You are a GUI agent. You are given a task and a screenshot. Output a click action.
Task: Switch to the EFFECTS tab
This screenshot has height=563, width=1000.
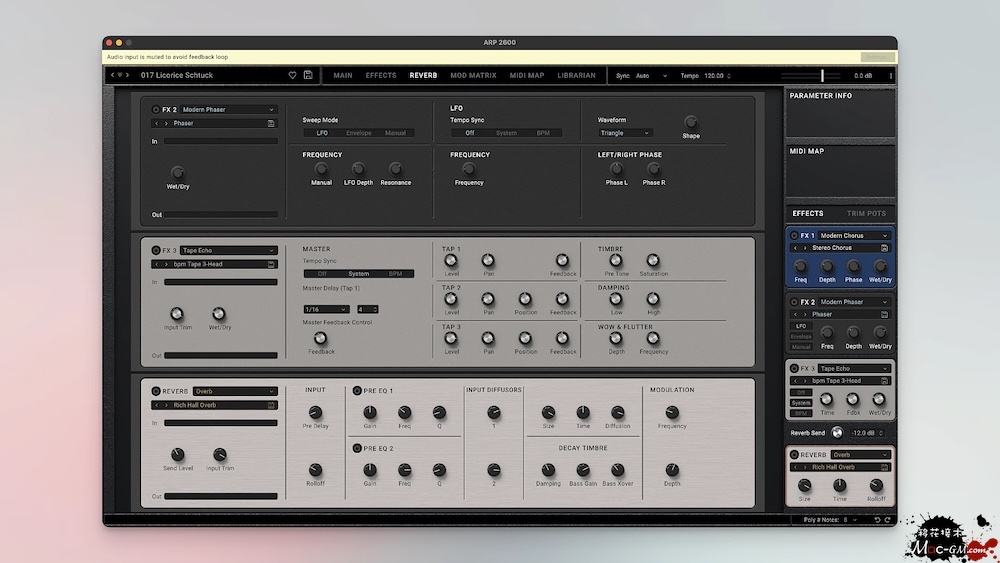click(x=381, y=75)
